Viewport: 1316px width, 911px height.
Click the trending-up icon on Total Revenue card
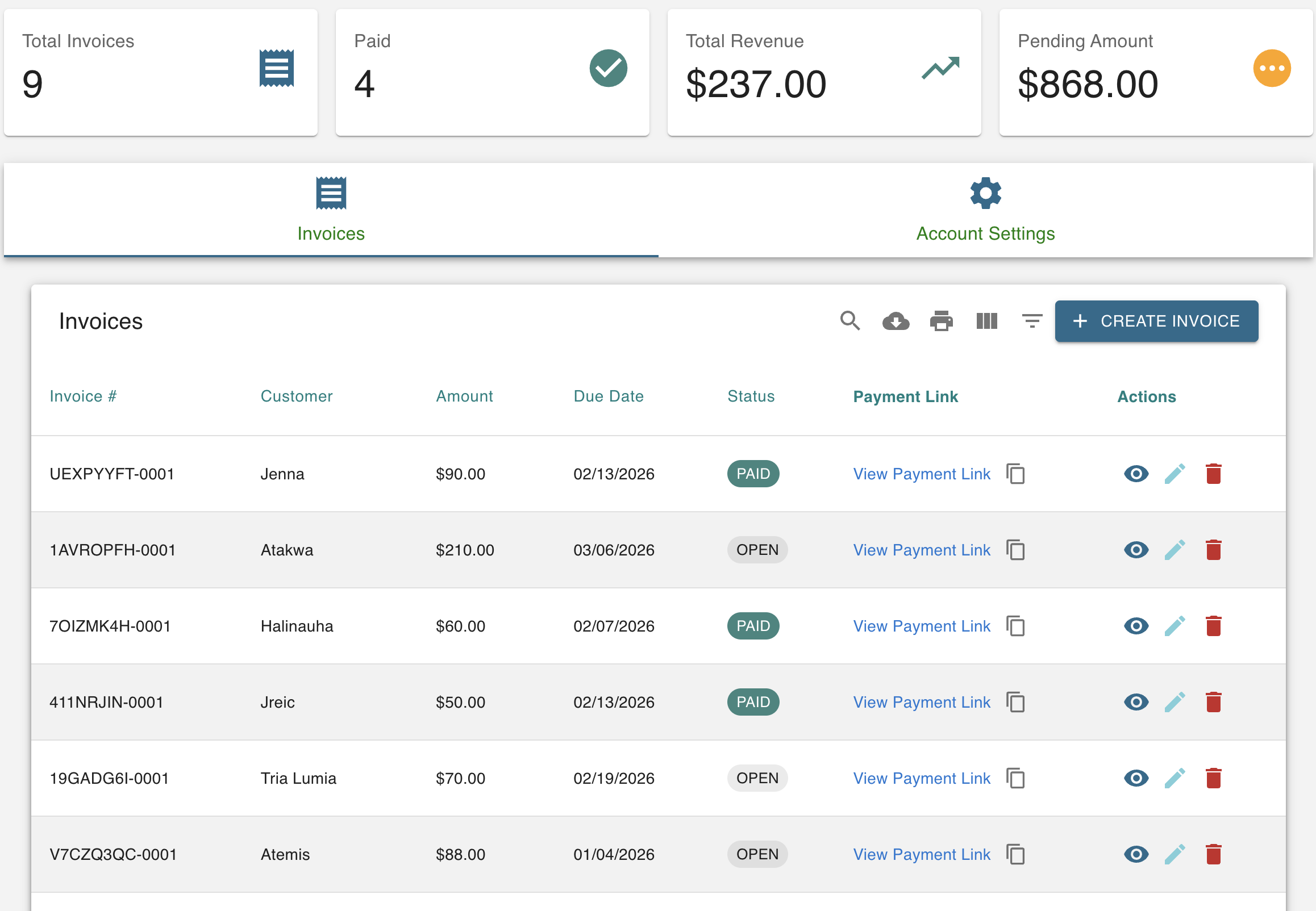(939, 68)
